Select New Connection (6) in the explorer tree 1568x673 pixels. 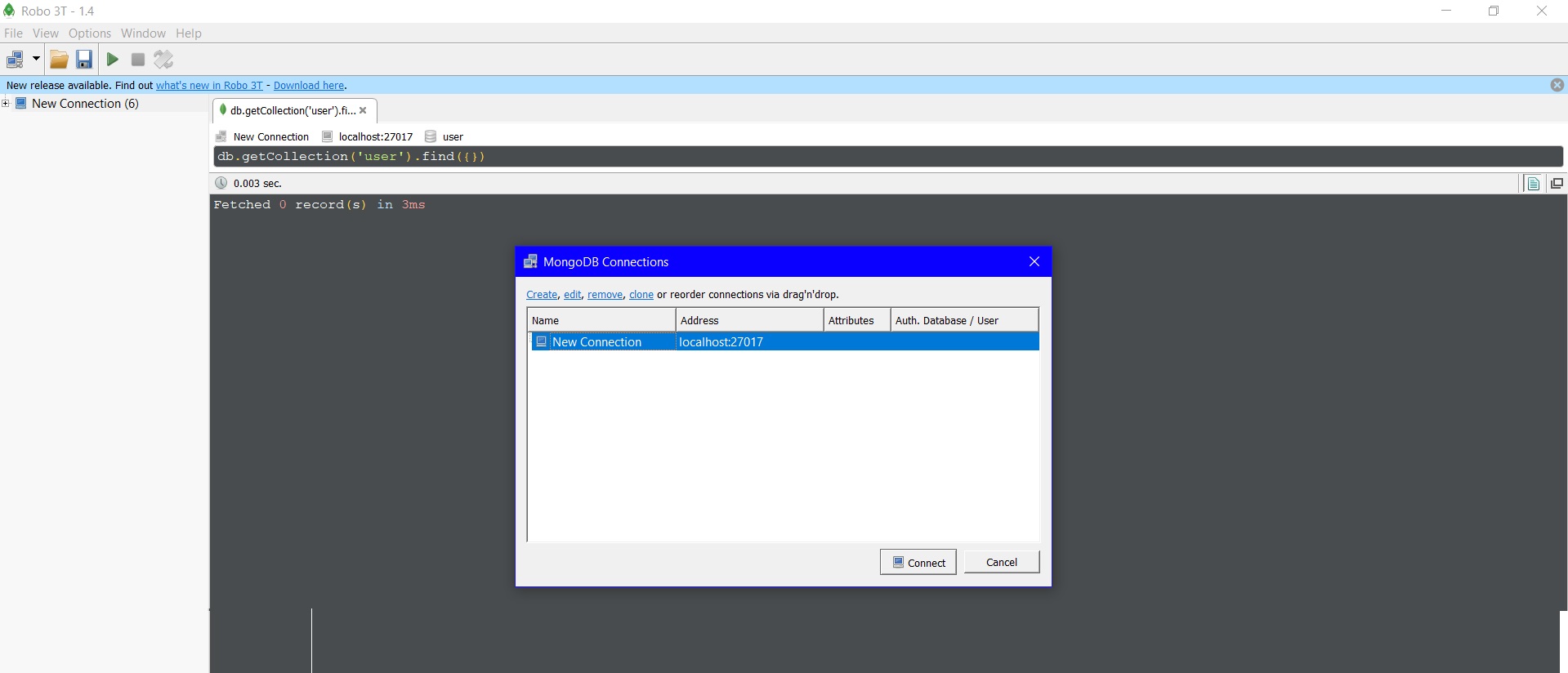pos(85,104)
